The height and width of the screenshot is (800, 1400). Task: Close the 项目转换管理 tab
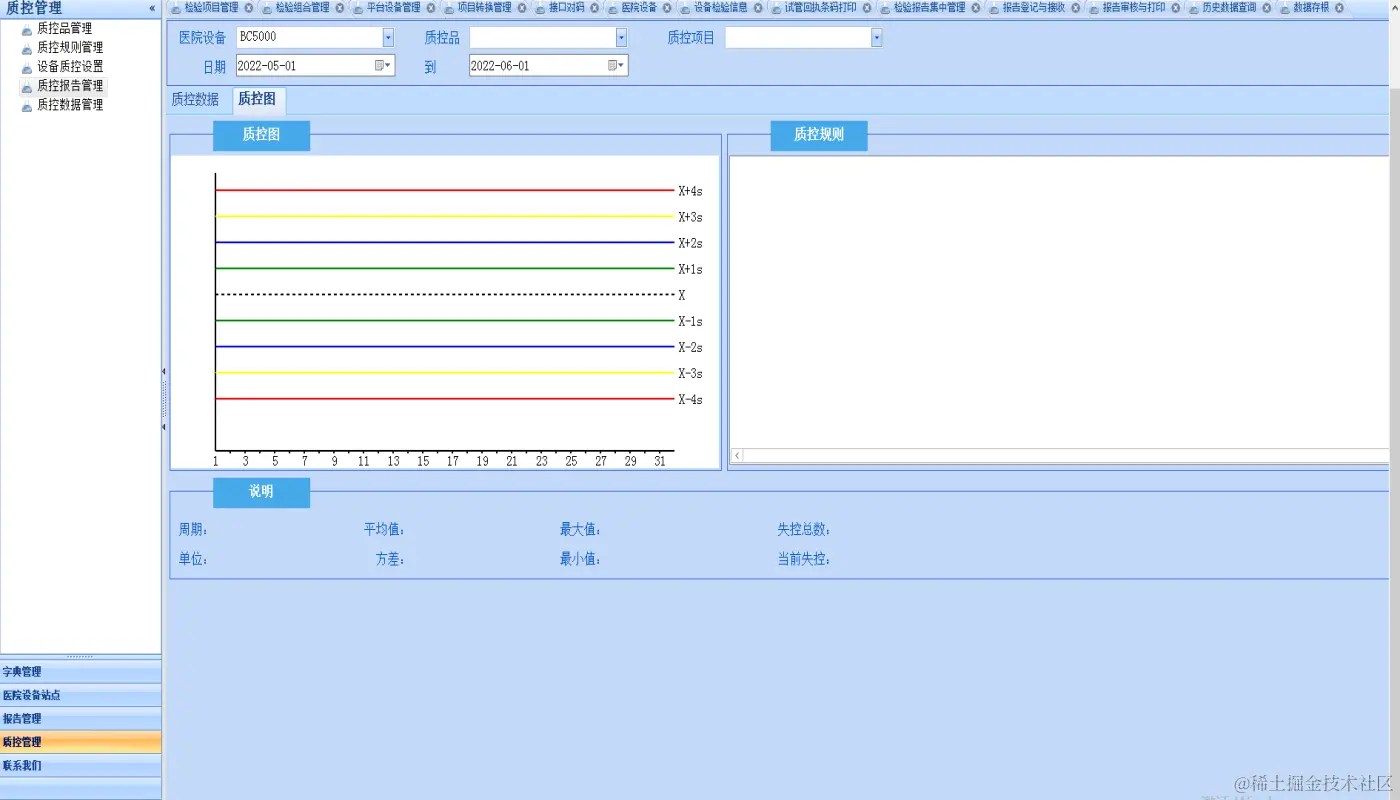(522, 8)
